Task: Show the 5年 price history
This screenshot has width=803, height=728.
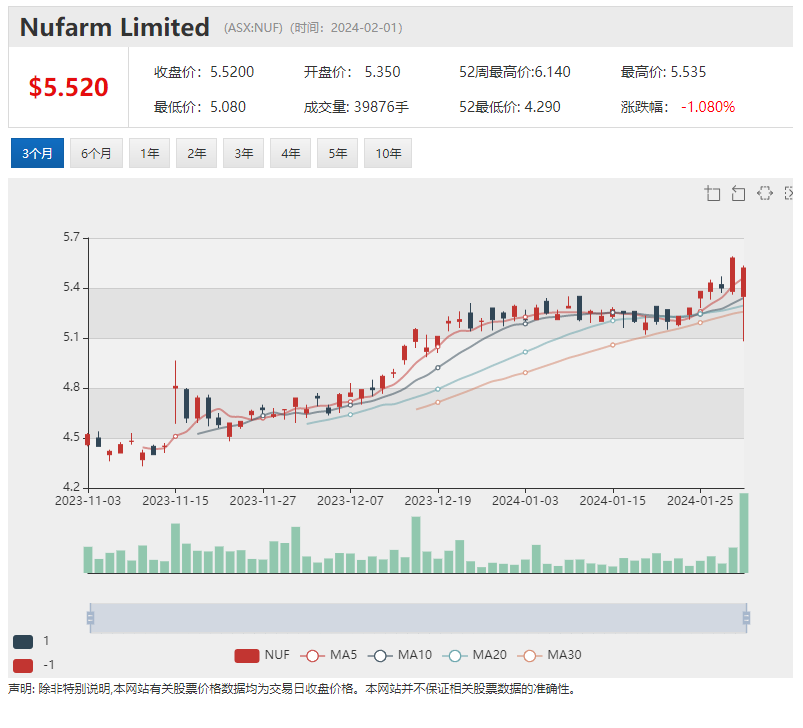Action: coord(337,153)
